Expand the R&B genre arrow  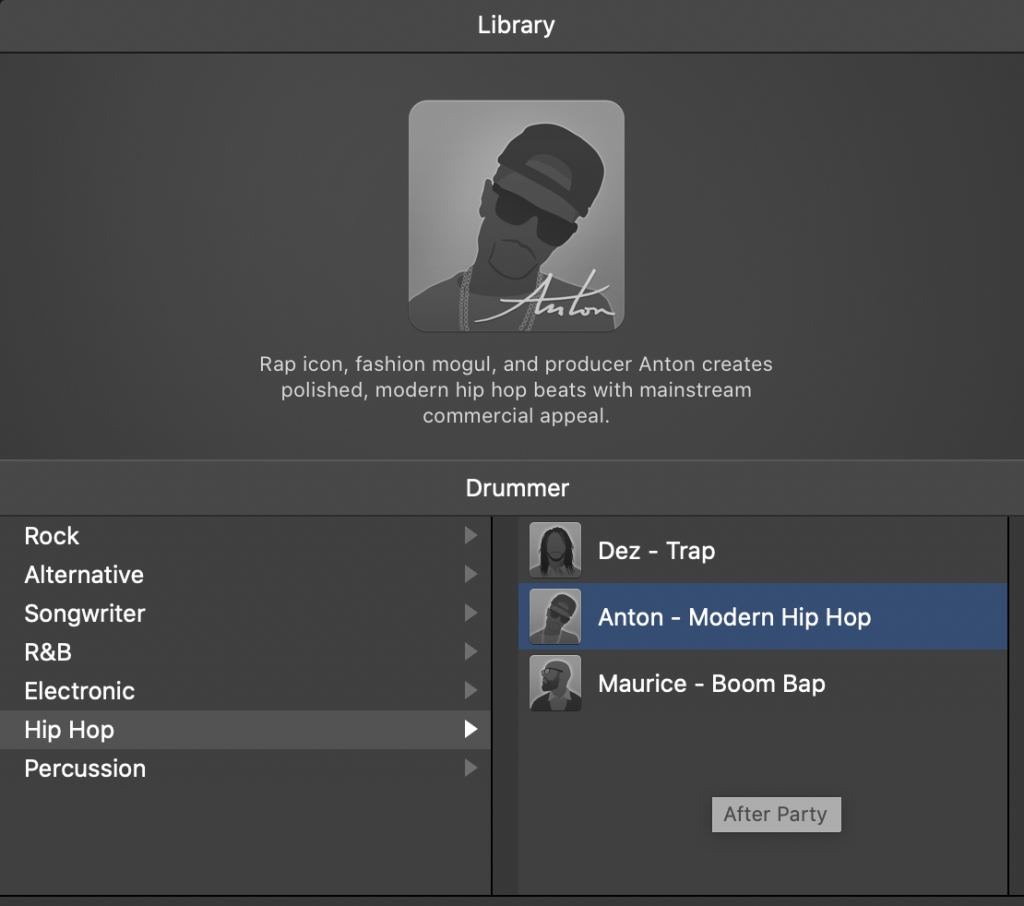(x=470, y=652)
